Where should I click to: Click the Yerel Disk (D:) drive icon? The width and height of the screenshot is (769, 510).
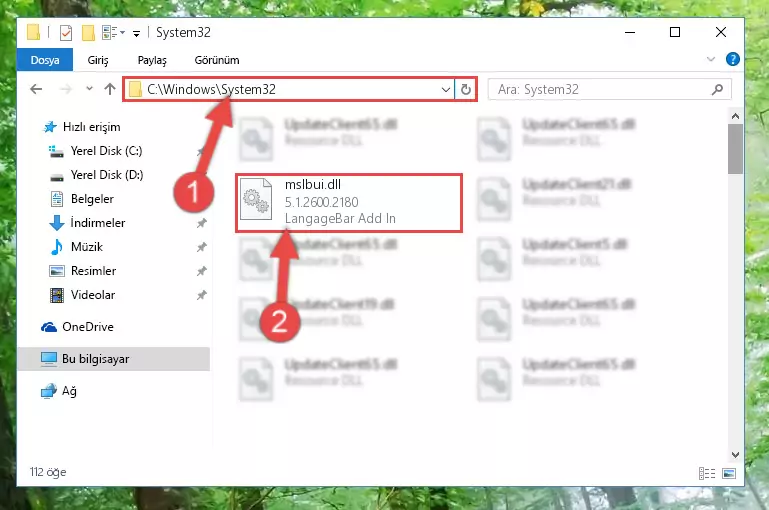pos(57,176)
